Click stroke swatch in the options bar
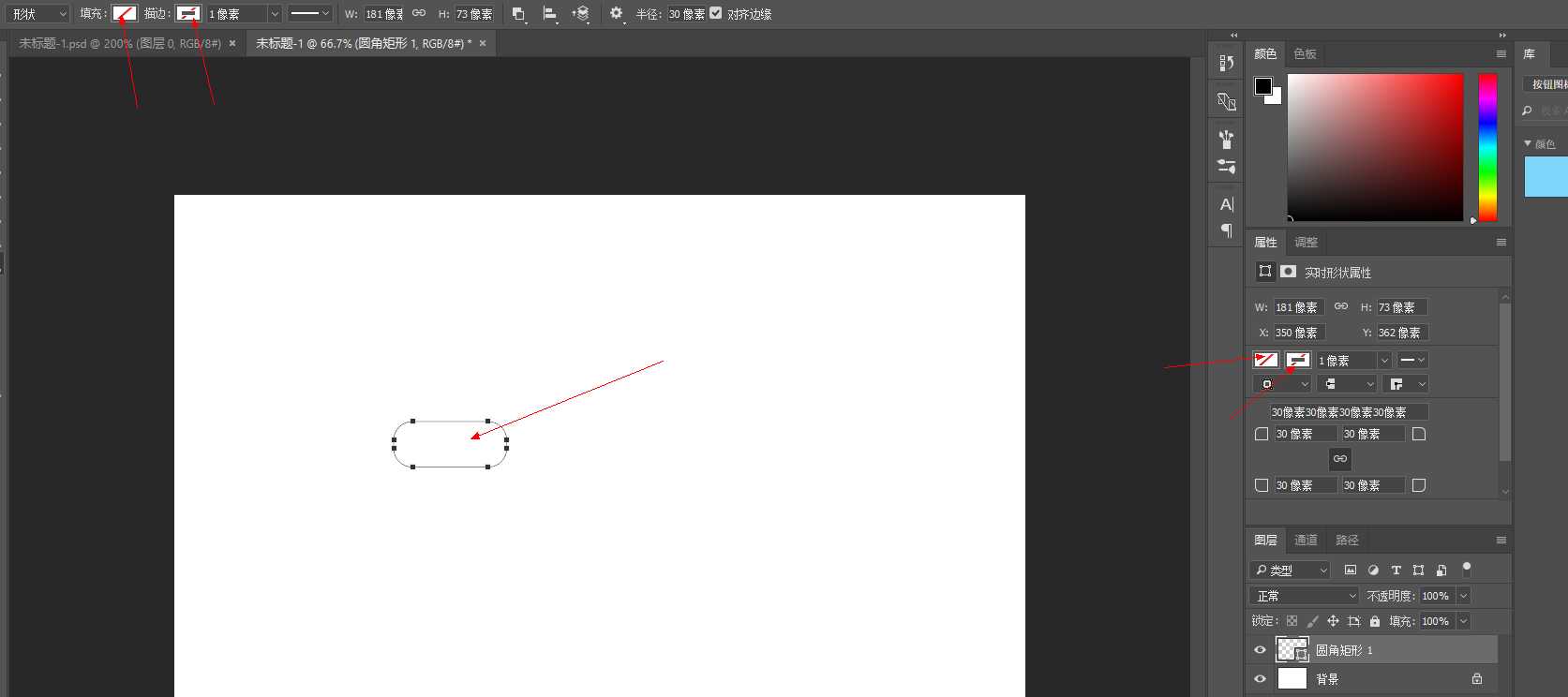This screenshot has width=1568, height=697. (188, 14)
